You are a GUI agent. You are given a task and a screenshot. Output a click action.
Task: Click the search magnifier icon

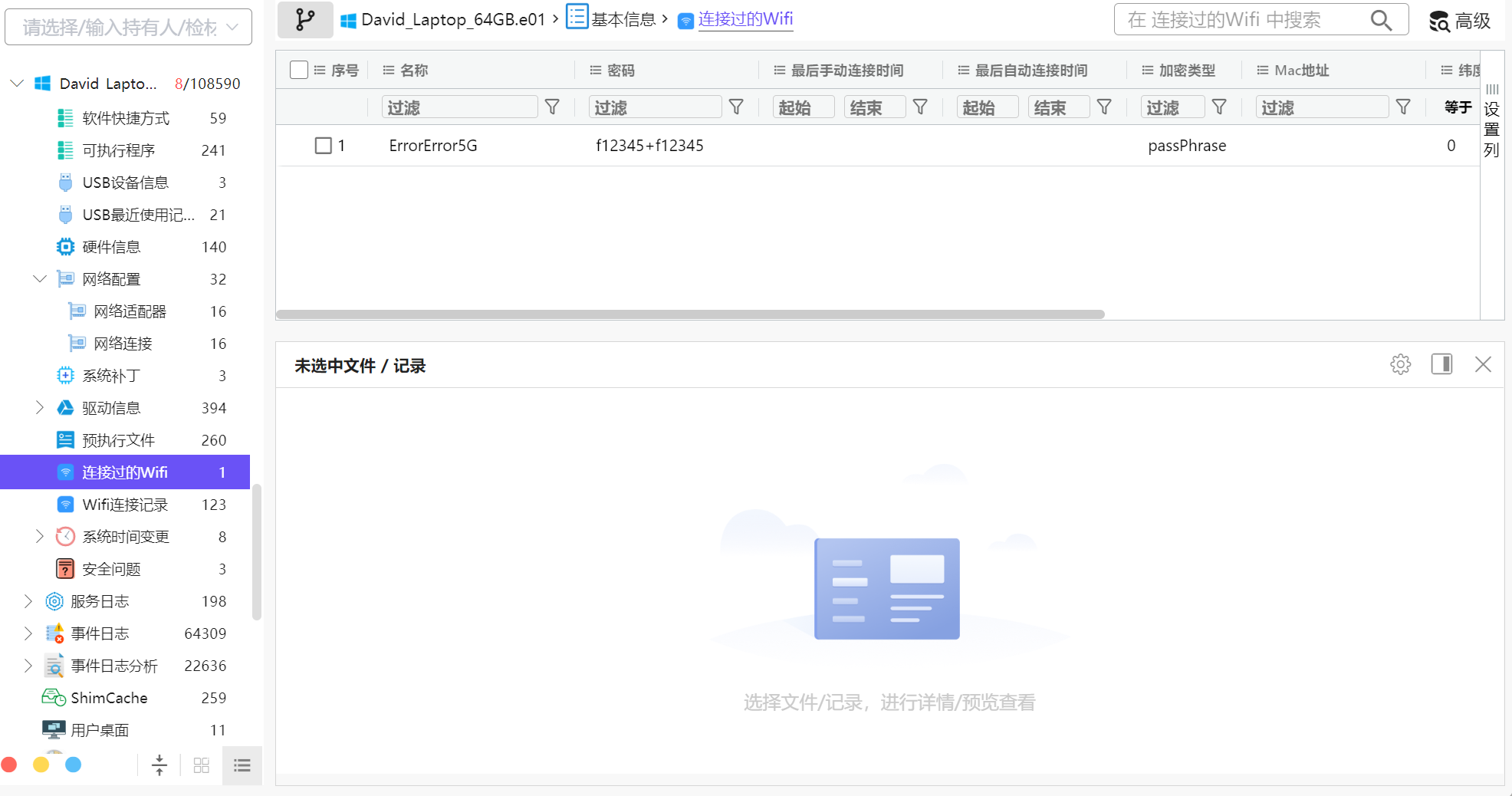1381,20
